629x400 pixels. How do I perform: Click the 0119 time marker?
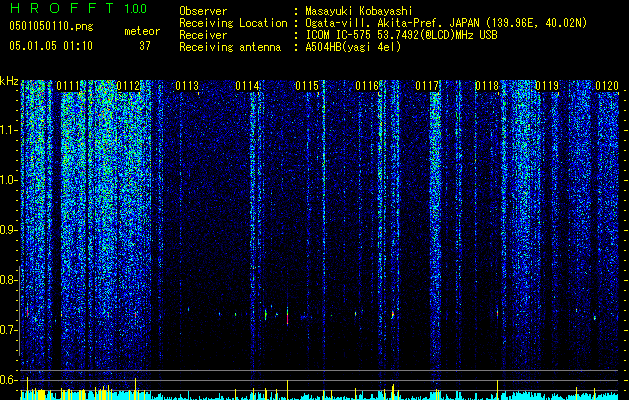(547, 86)
